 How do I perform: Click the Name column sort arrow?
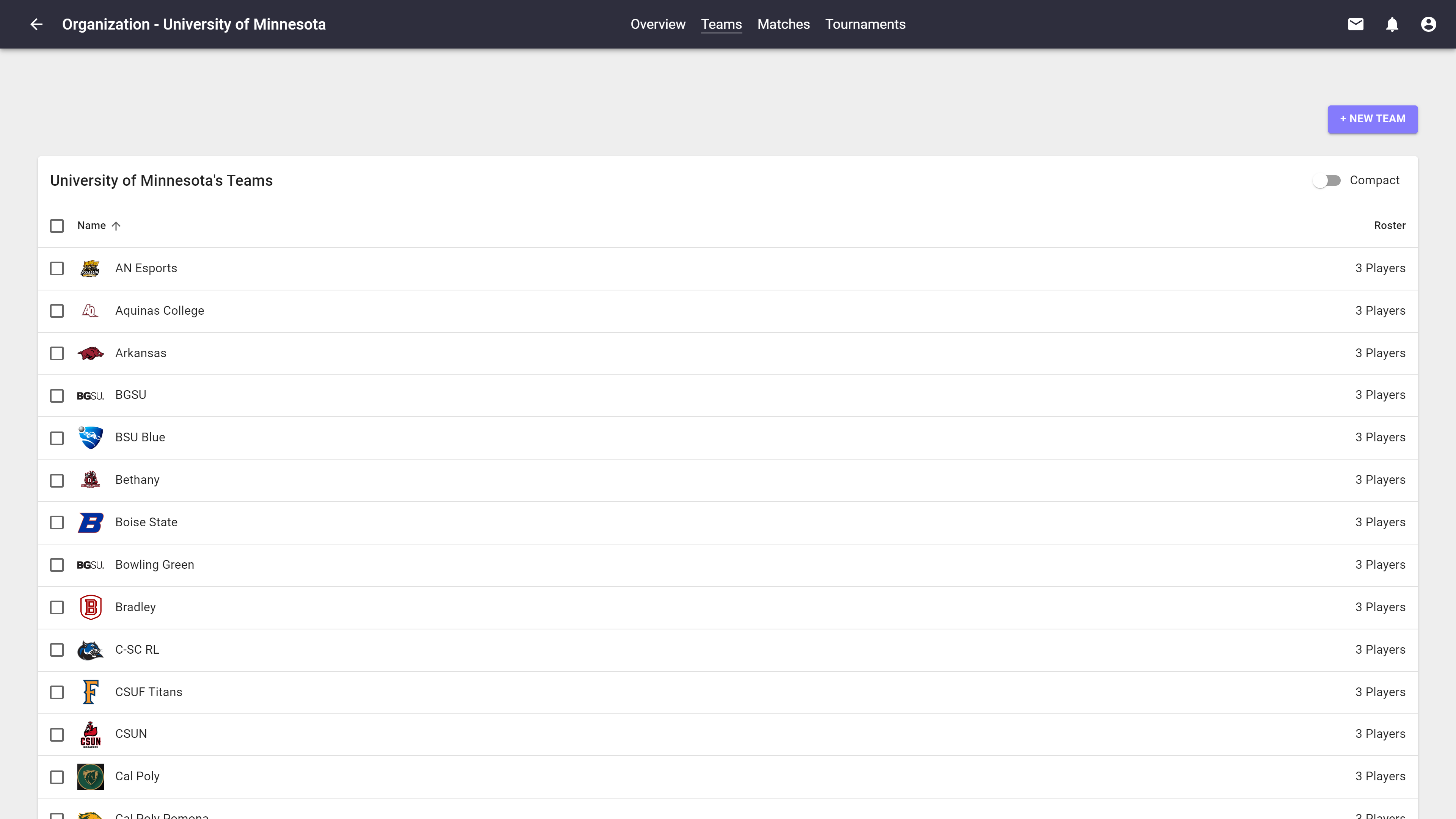click(116, 226)
